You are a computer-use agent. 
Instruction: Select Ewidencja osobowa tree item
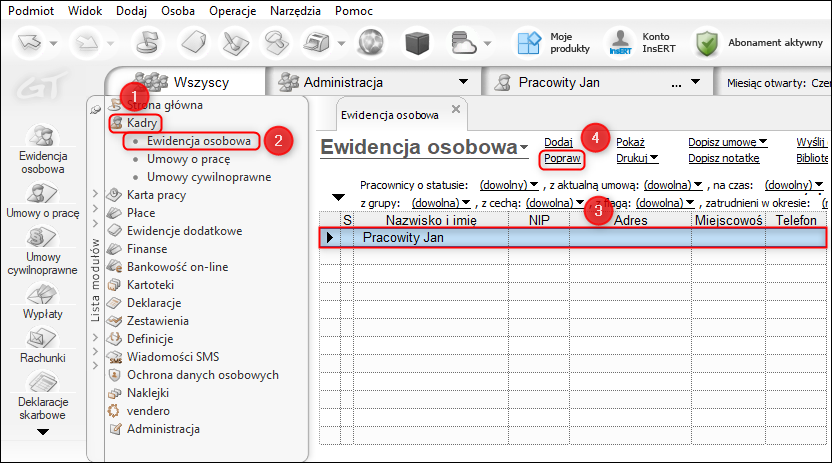pyautogui.click(x=198, y=141)
